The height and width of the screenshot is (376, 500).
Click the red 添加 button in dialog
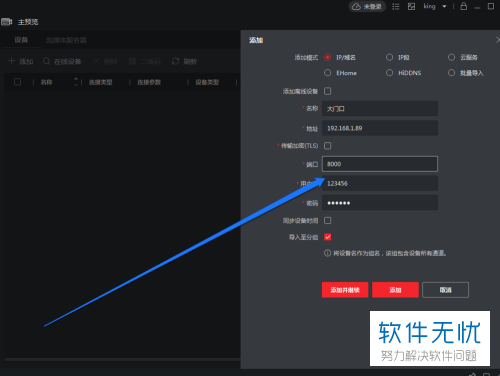tap(395, 290)
